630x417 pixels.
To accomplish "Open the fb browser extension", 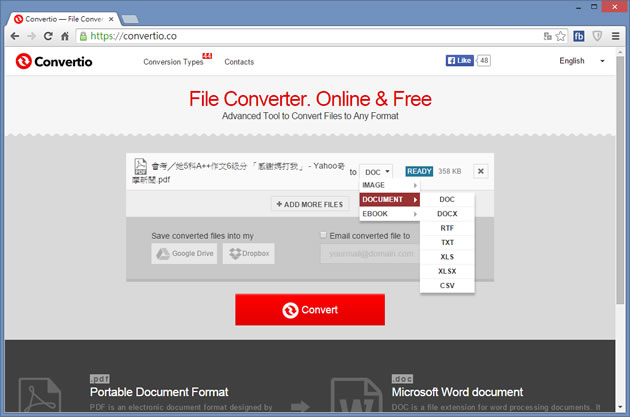I will click(579, 36).
